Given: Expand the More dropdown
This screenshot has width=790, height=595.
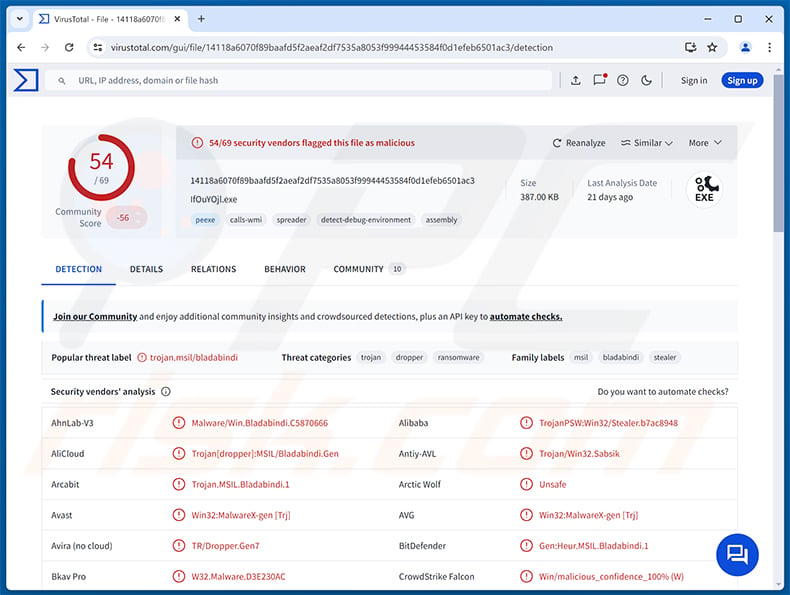Looking at the screenshot, I should click(x=705, y=143).
